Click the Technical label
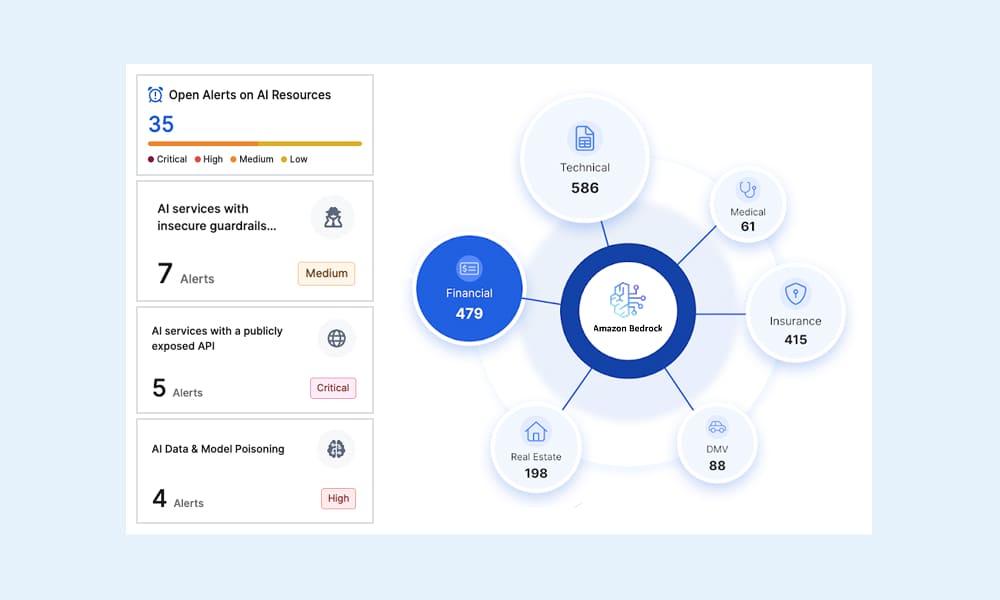The height and width of the screenshot is (600, 1000). pyautogui.click(x=585, y=168)
